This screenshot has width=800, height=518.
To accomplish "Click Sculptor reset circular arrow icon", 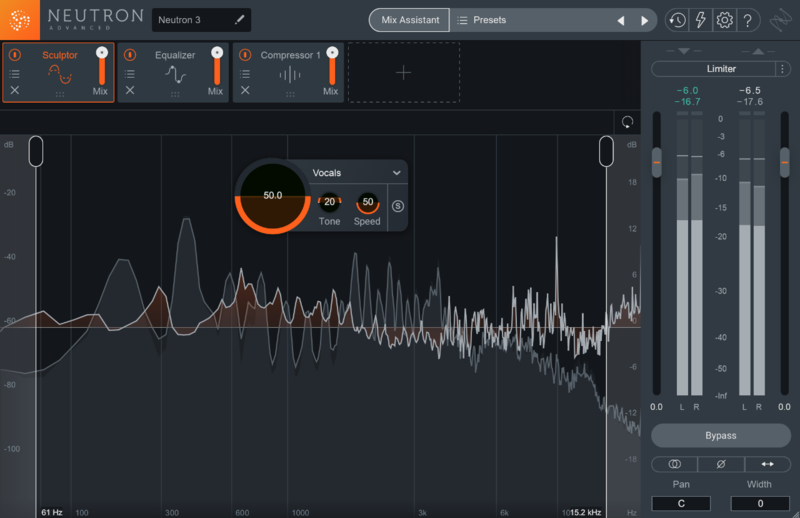I will tap(628, 122).
